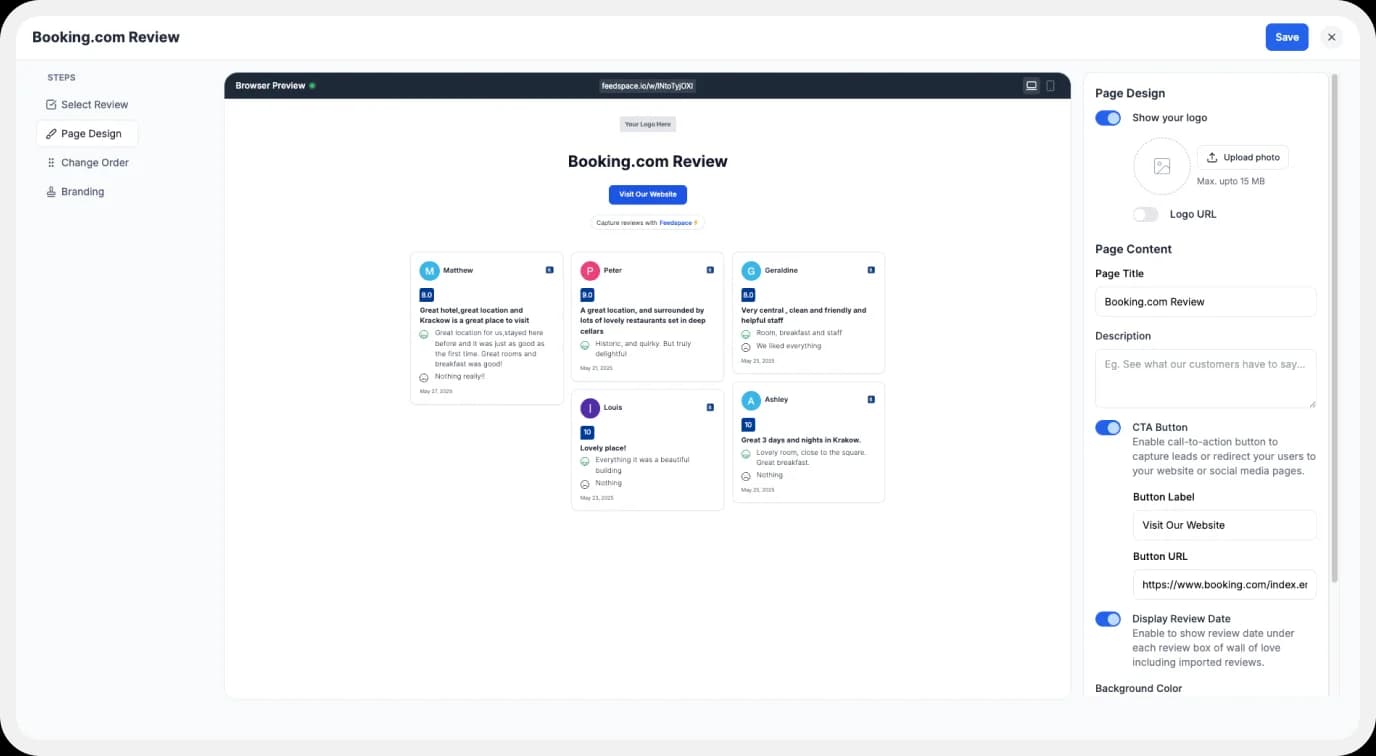Switch the preview to desktop view

tap(1031, 85)
